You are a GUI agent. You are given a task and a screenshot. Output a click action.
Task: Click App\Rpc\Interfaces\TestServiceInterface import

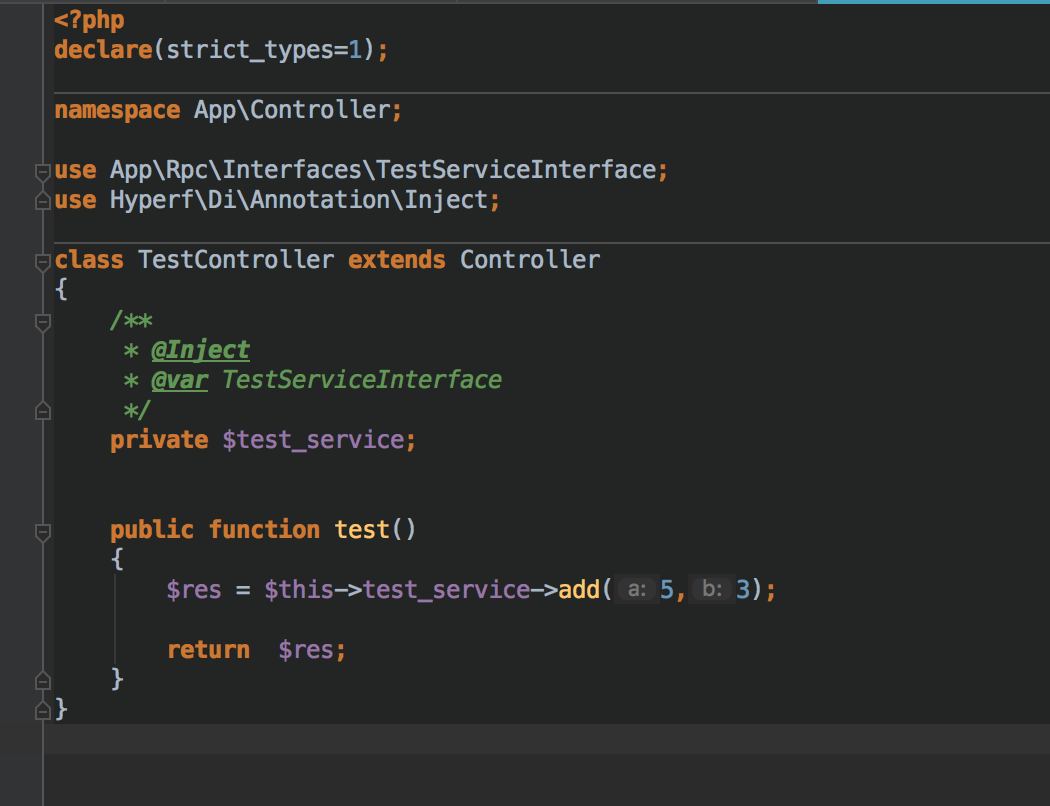pyautogui.click(x=382, y=170)
